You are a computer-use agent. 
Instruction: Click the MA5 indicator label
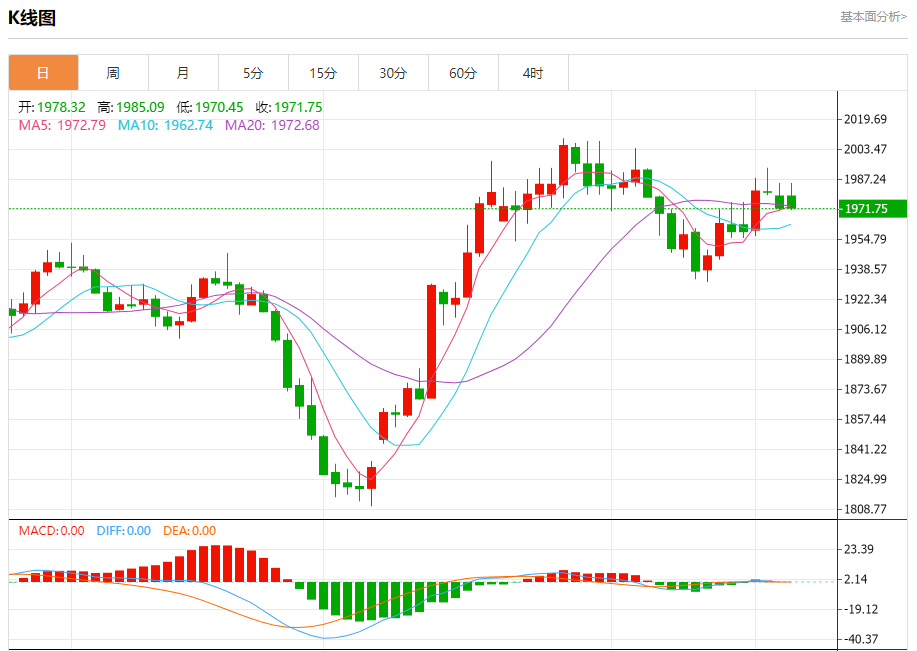(x=62, y=125)
